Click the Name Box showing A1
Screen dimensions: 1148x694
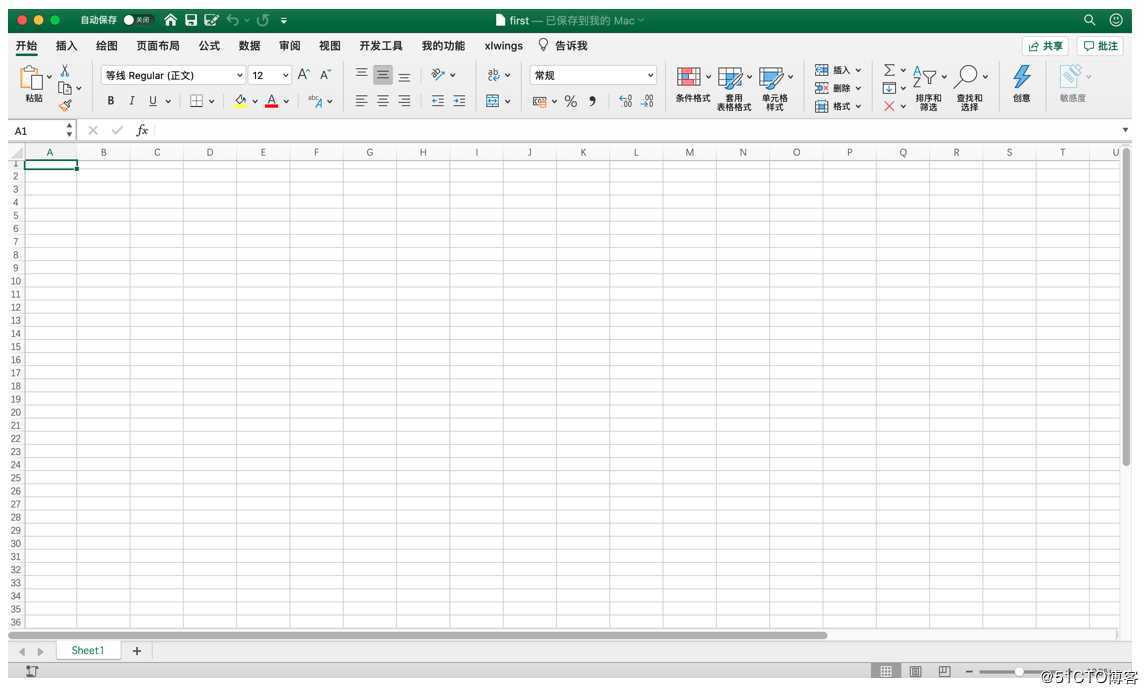tap(38, 131)
